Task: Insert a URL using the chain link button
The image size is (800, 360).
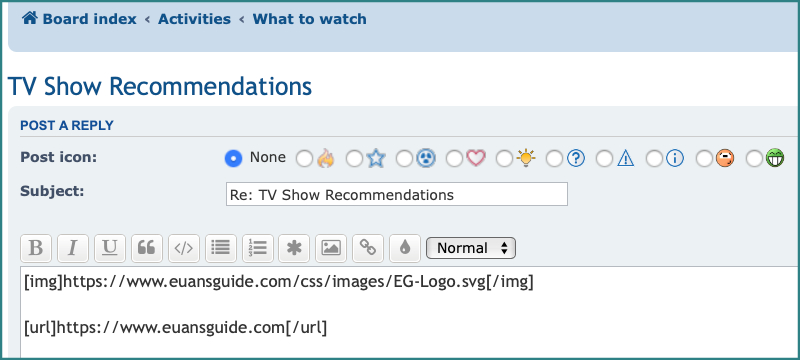Action: 368,248
